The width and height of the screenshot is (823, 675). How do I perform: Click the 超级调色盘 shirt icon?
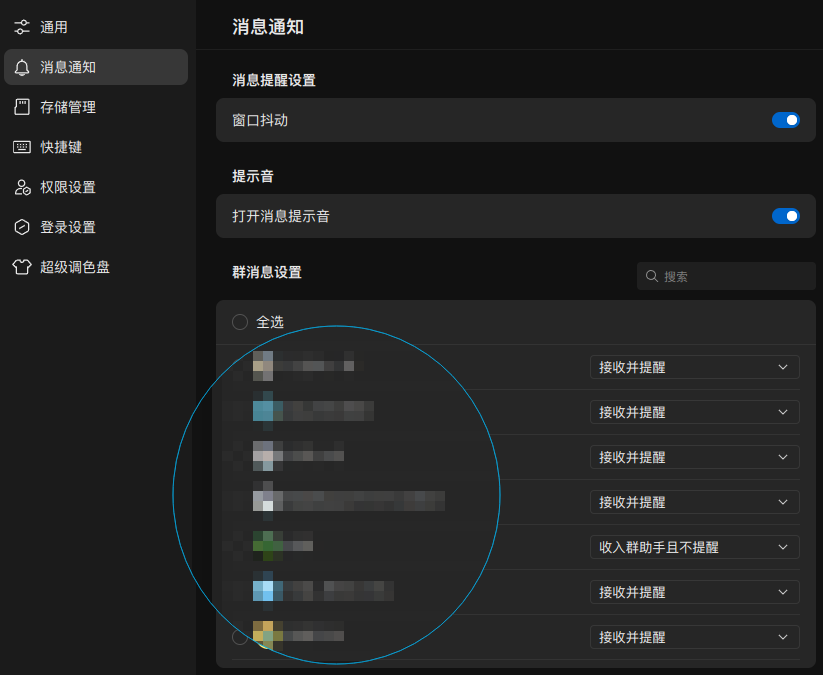22,267
